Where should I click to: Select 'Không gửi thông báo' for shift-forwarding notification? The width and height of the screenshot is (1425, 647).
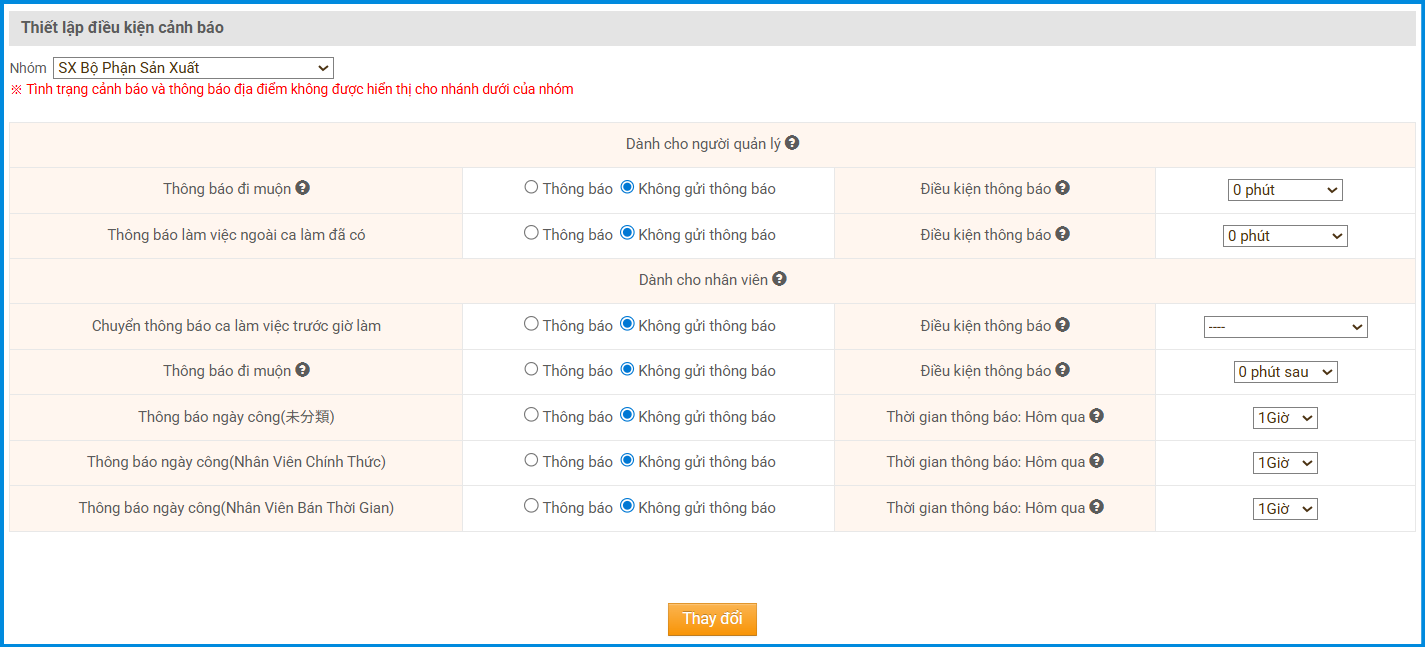(628, 324)
